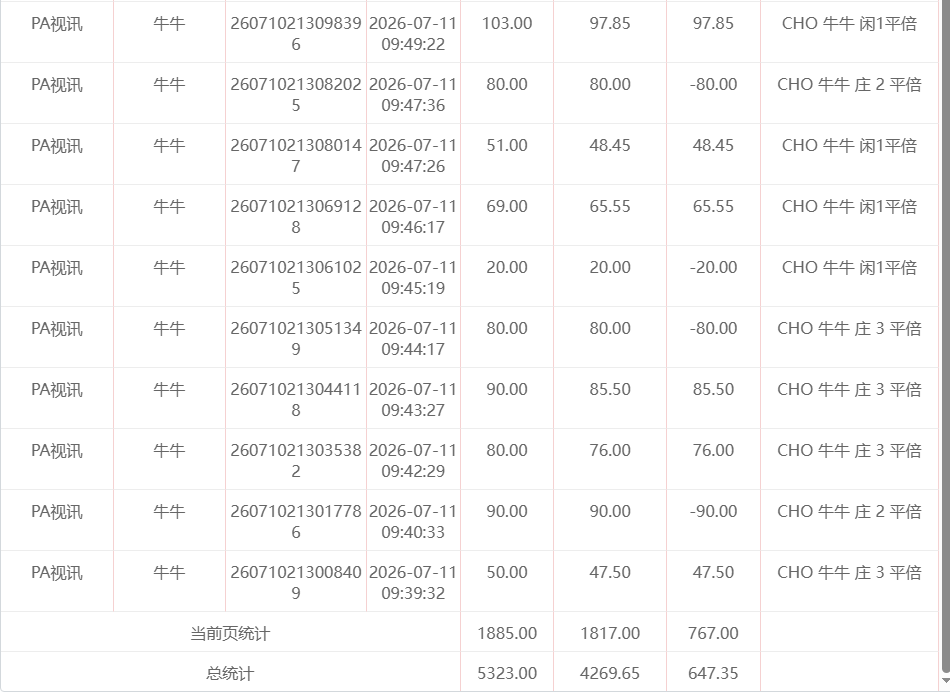Click the valid bet amount 48.45
The image size is (950, 699).
click(x=610, y=145)
